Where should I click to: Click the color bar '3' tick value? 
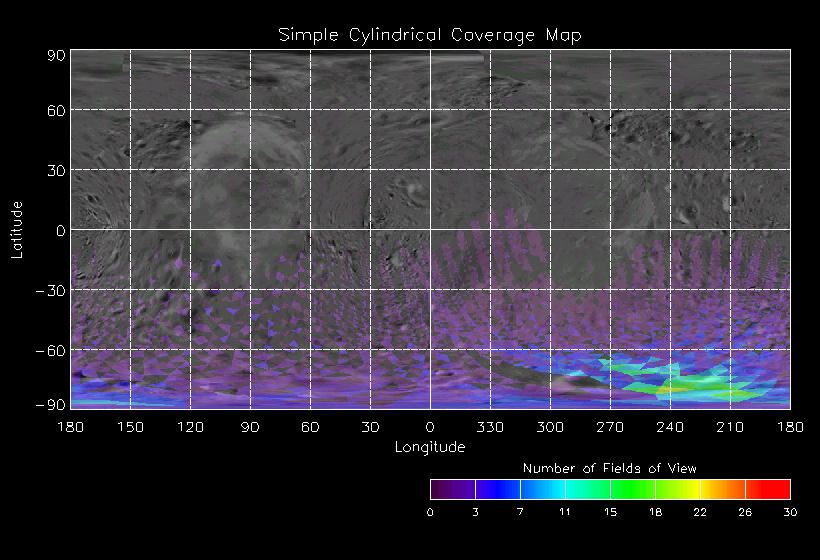coord(475,512)
